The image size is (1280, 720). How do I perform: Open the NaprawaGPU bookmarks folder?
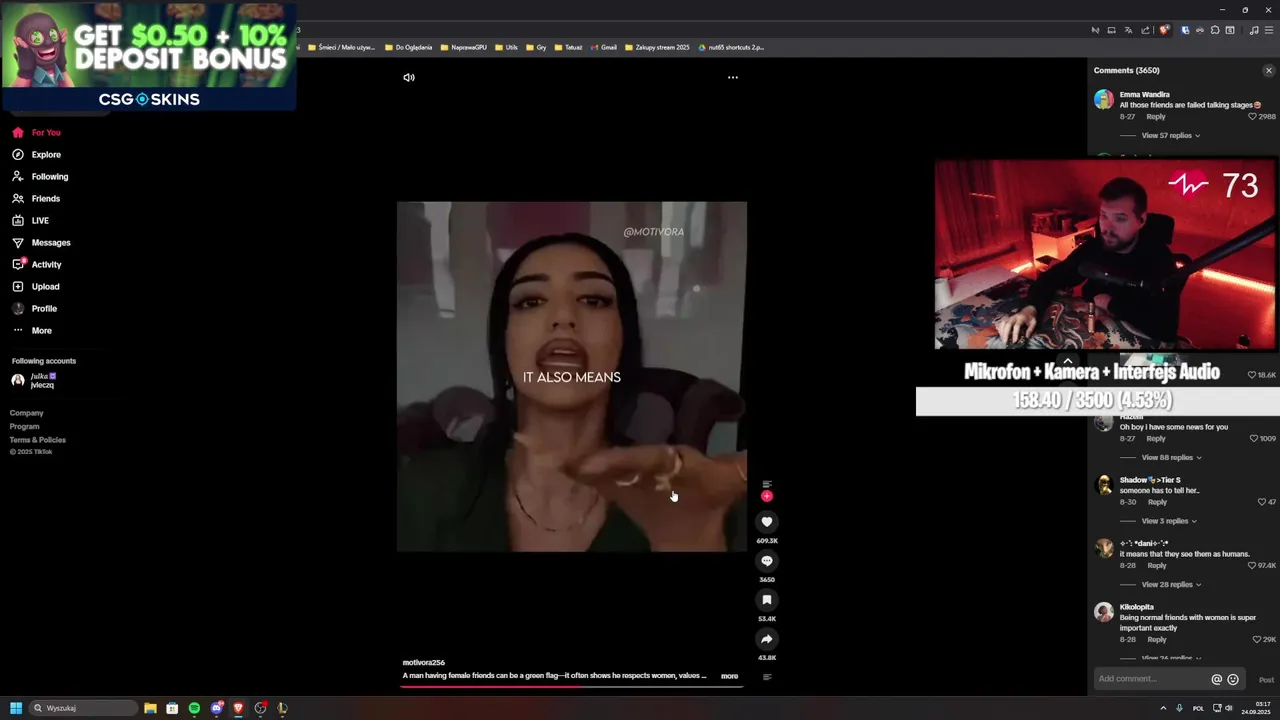coord(463,47)
